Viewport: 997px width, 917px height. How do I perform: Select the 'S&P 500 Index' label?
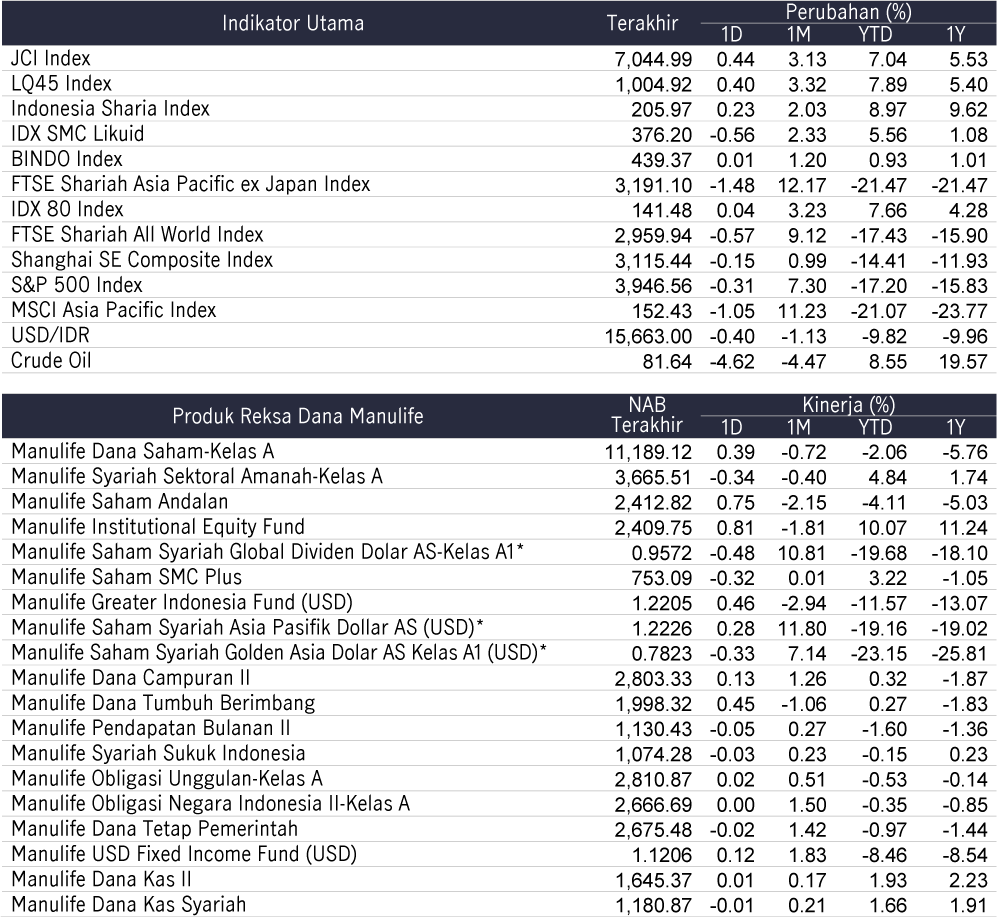77,285
